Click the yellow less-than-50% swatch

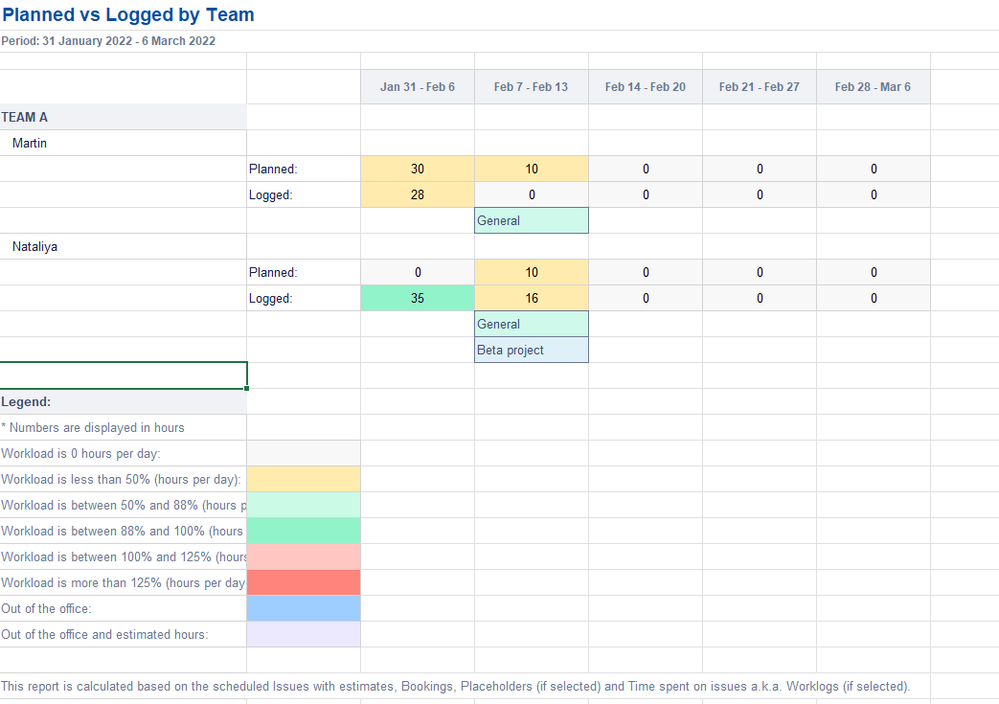coord(304,479)
